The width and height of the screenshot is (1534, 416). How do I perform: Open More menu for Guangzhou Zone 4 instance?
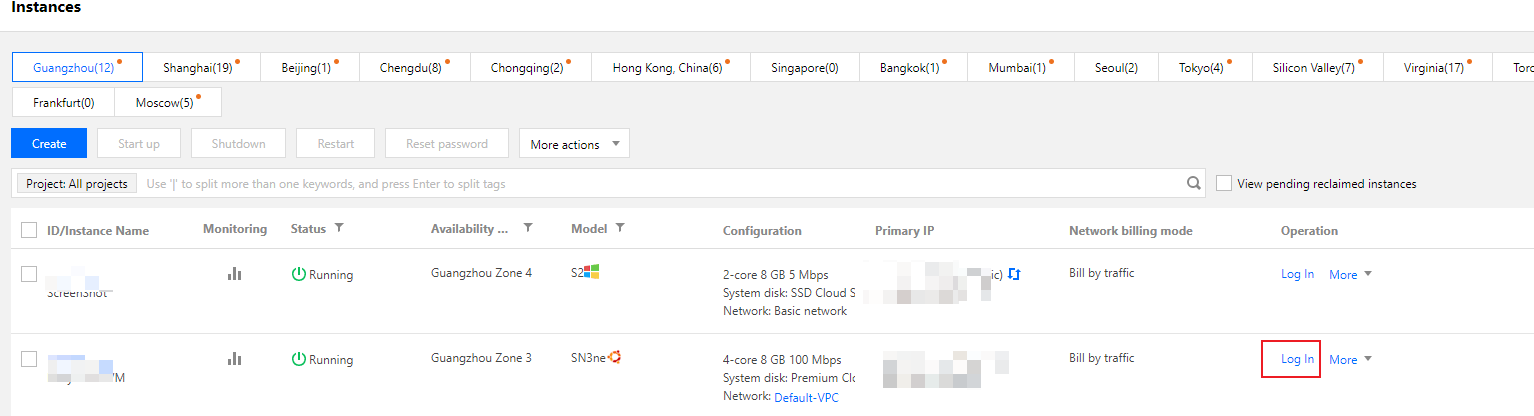click(1350, 275)
